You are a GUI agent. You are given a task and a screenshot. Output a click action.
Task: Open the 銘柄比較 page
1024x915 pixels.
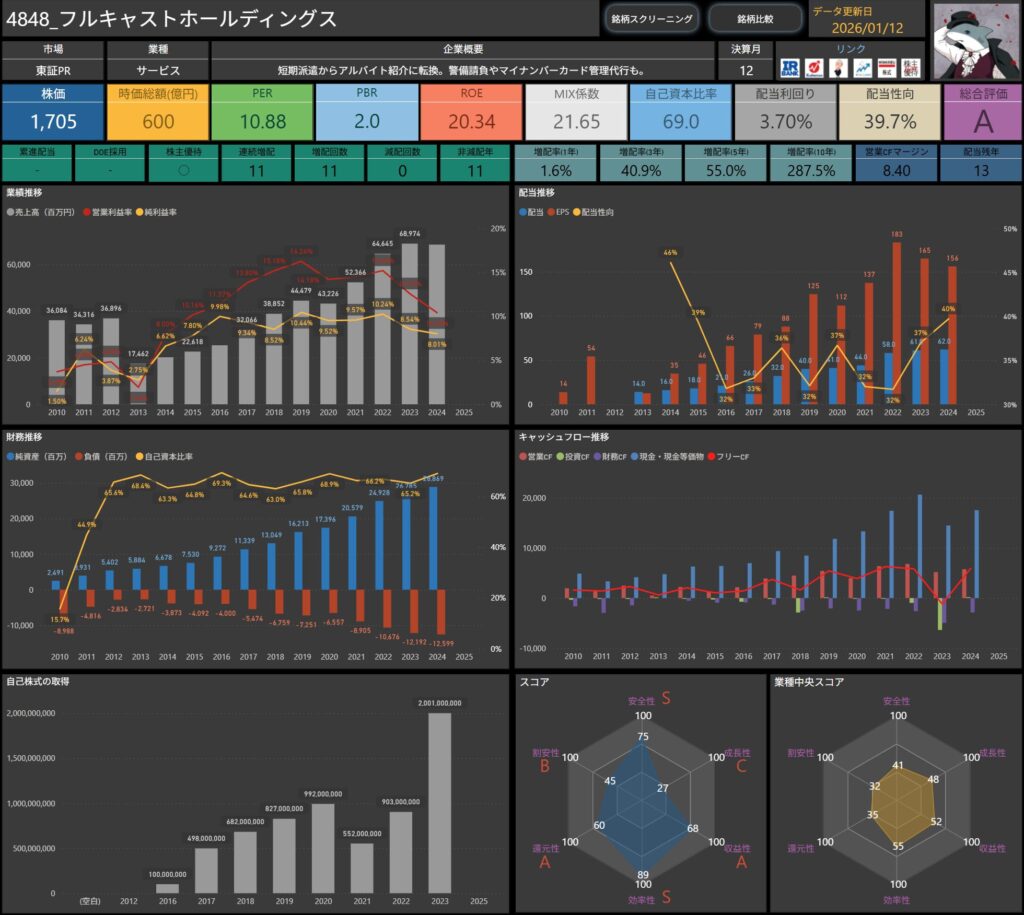click(x=754, y=19)
